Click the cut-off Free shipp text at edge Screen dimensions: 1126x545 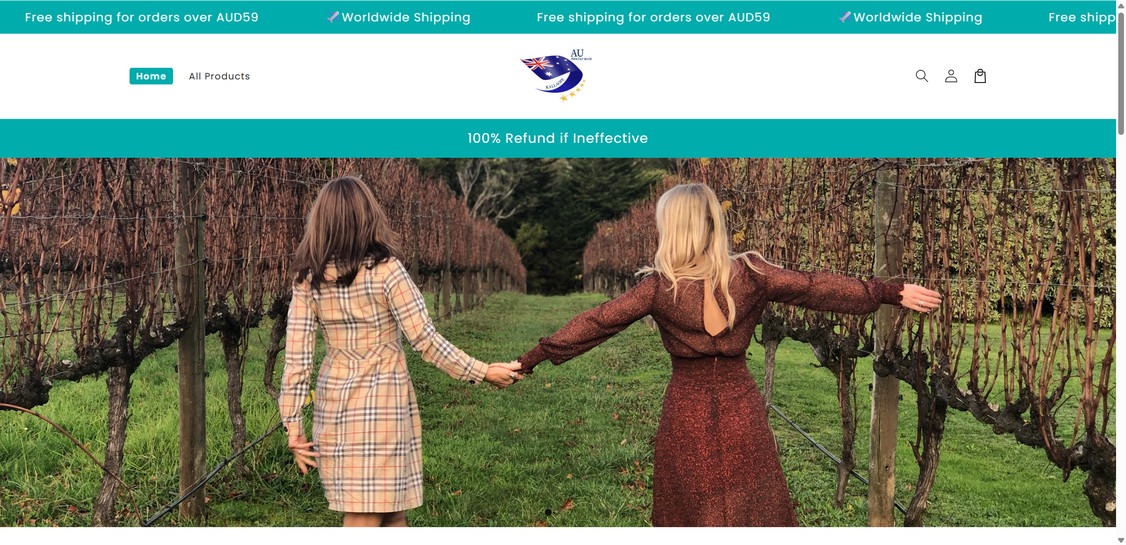[x=1081, y=17]
